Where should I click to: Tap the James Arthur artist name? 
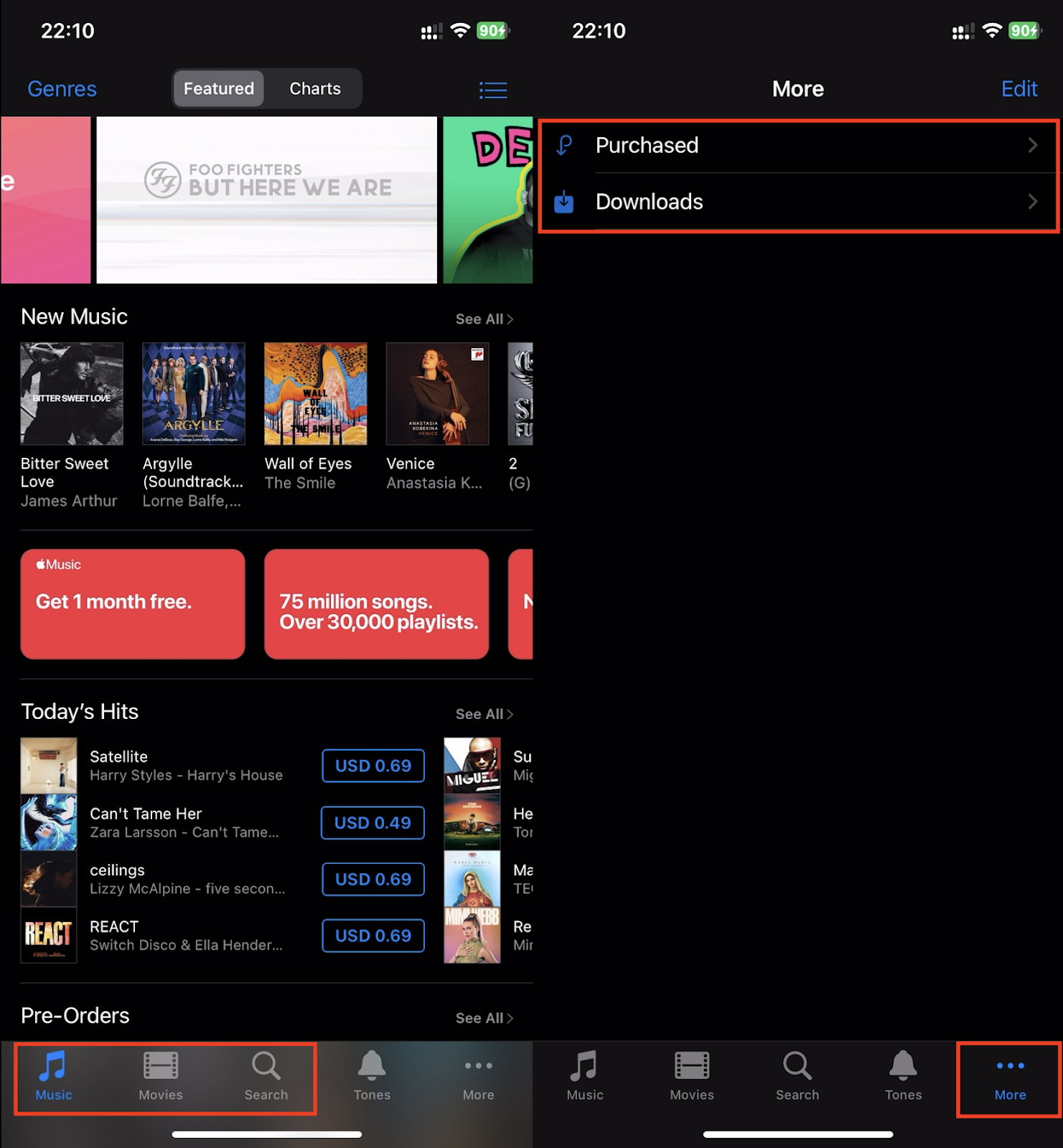coord(69,501)
